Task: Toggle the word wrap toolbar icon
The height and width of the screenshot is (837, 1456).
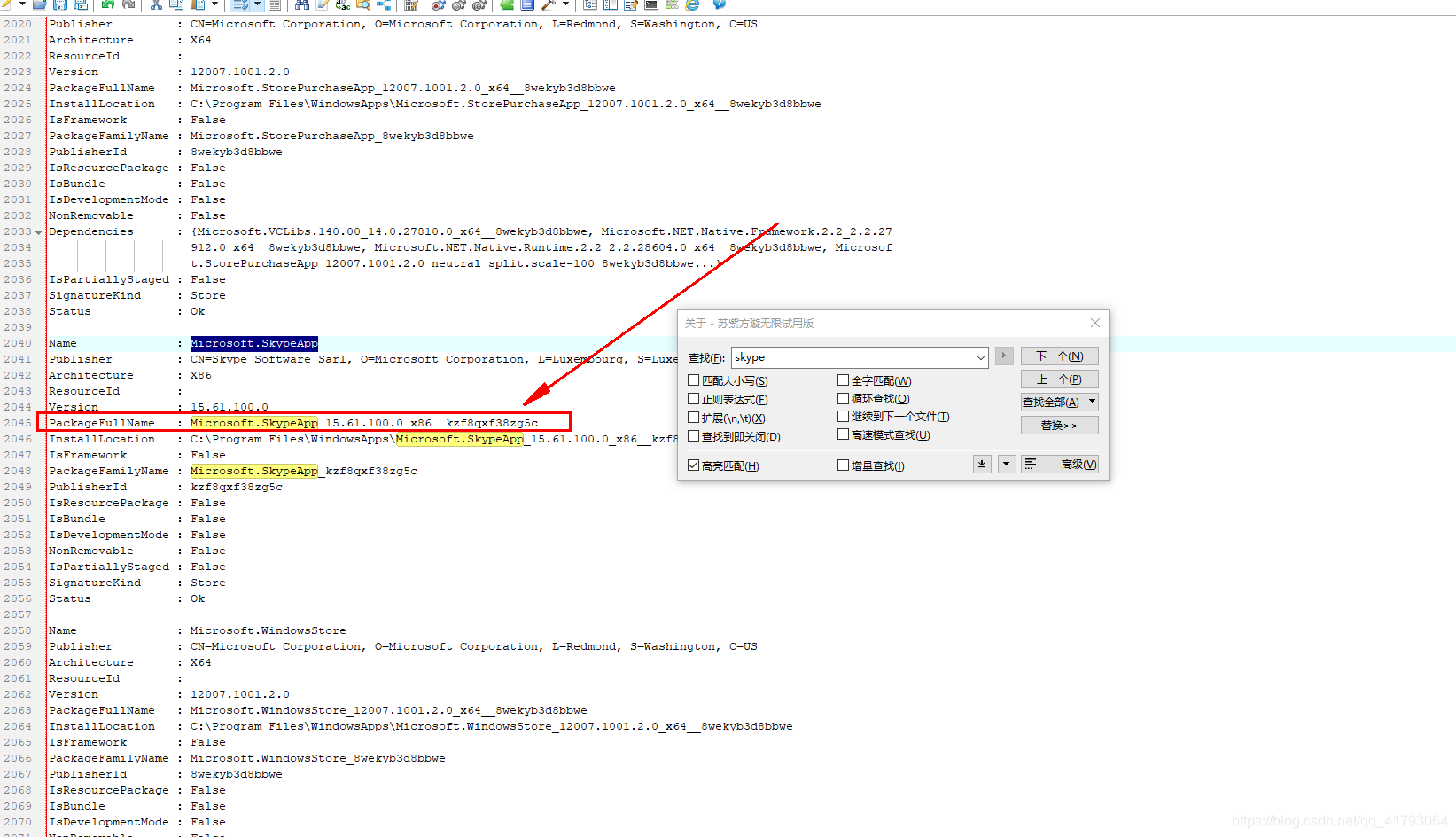Action: tap(241, 4)
